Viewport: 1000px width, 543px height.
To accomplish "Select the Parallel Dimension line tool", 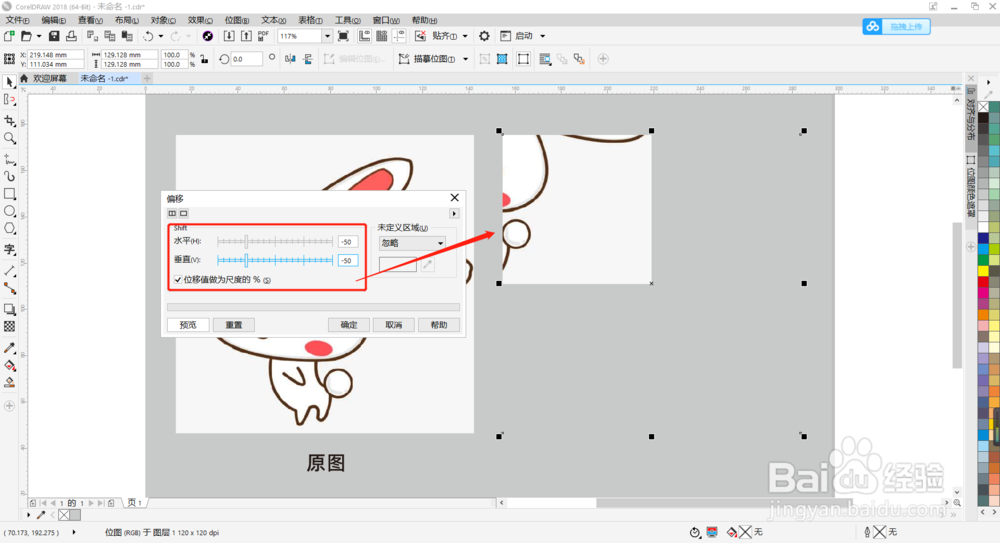I will 10,271.
